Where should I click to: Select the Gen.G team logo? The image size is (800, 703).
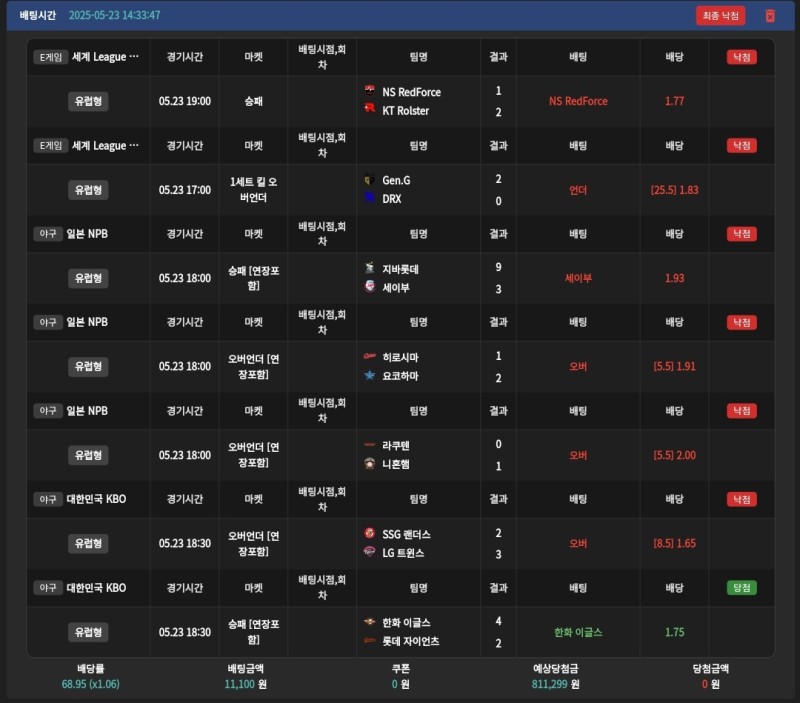click(x=370, y=181)
